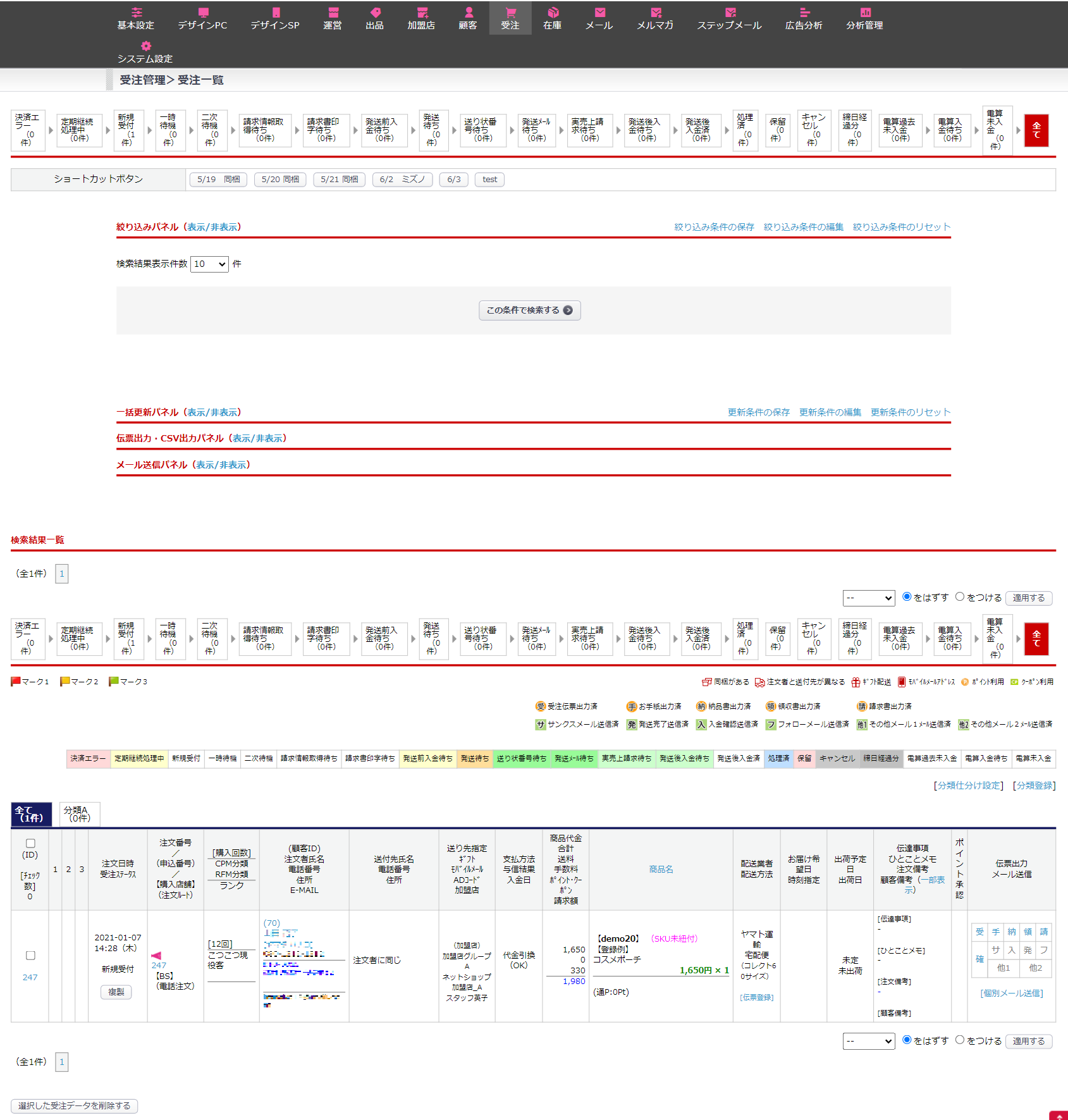Open the 広告分析 navigation icon
The width and height of the screenshot is (1068, 1120).
click(804, 12)
